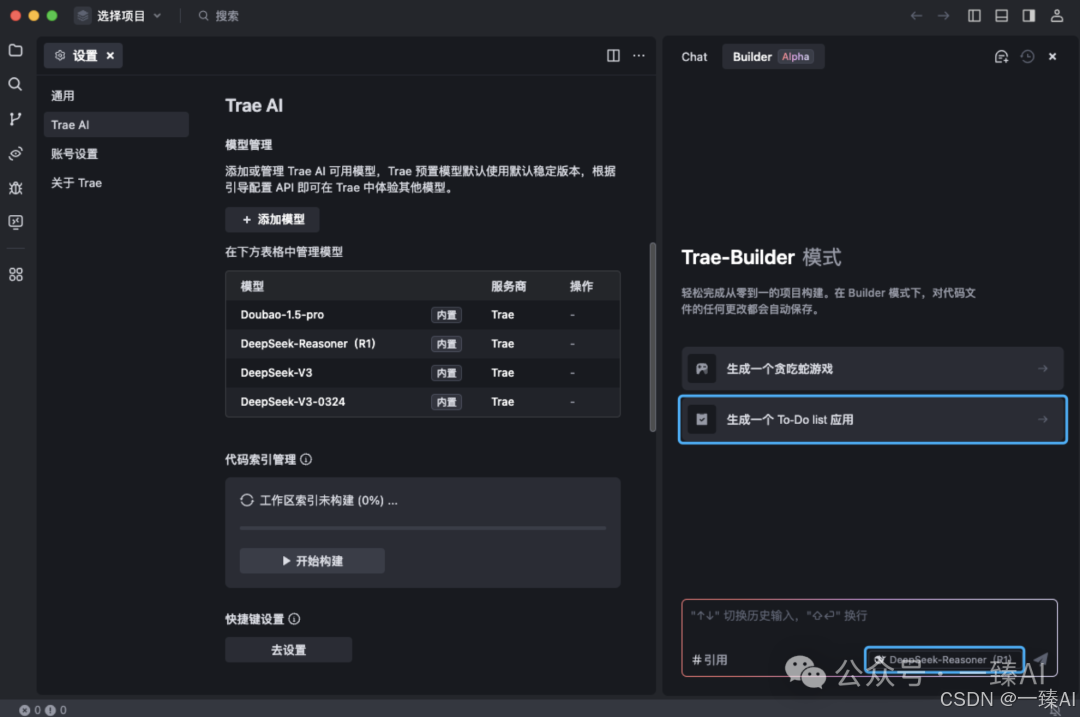Split the editor with split icon
This screenshot has width=1080, height=717.
tap(613, 55)
